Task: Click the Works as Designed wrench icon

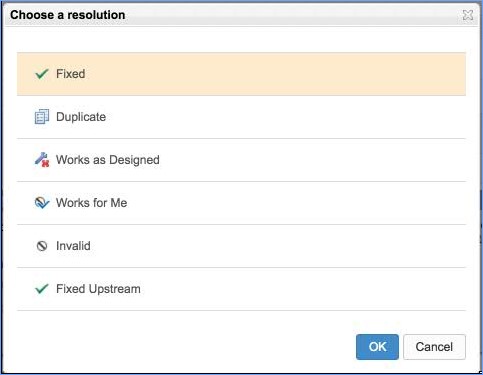Action: [x=42, y=160]
